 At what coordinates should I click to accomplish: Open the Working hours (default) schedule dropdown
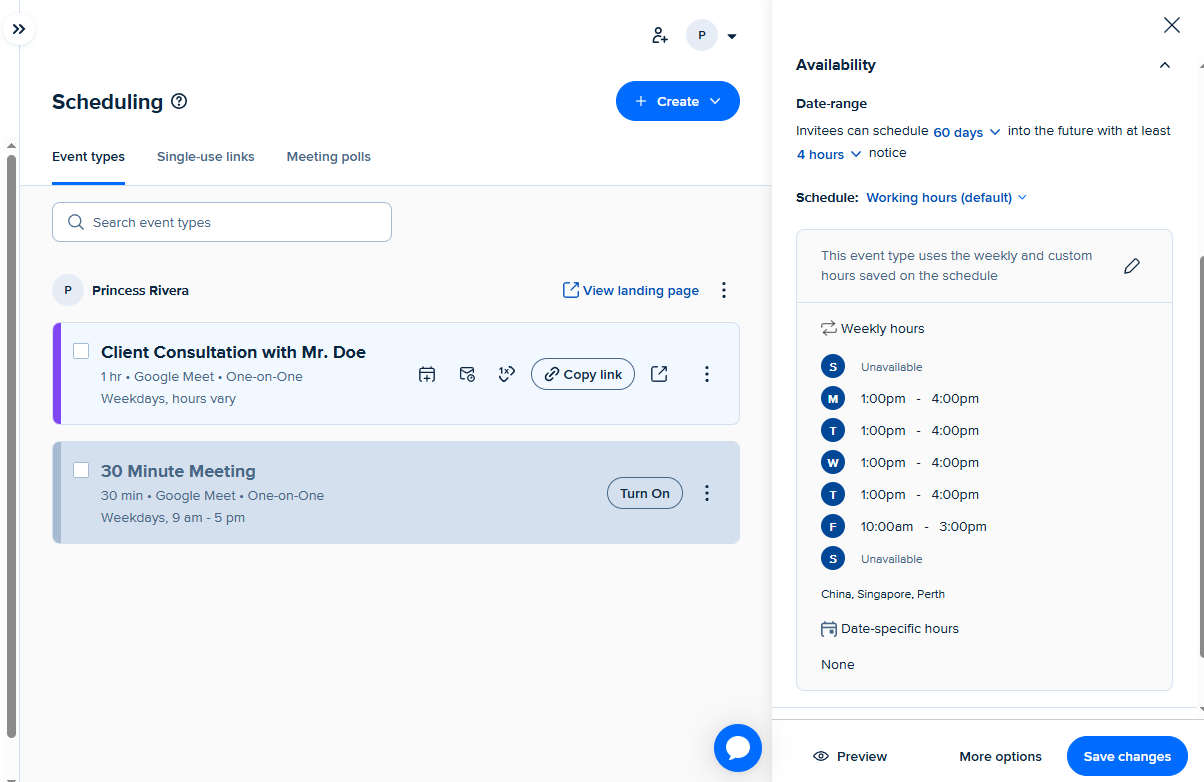[x=946, y=197]
